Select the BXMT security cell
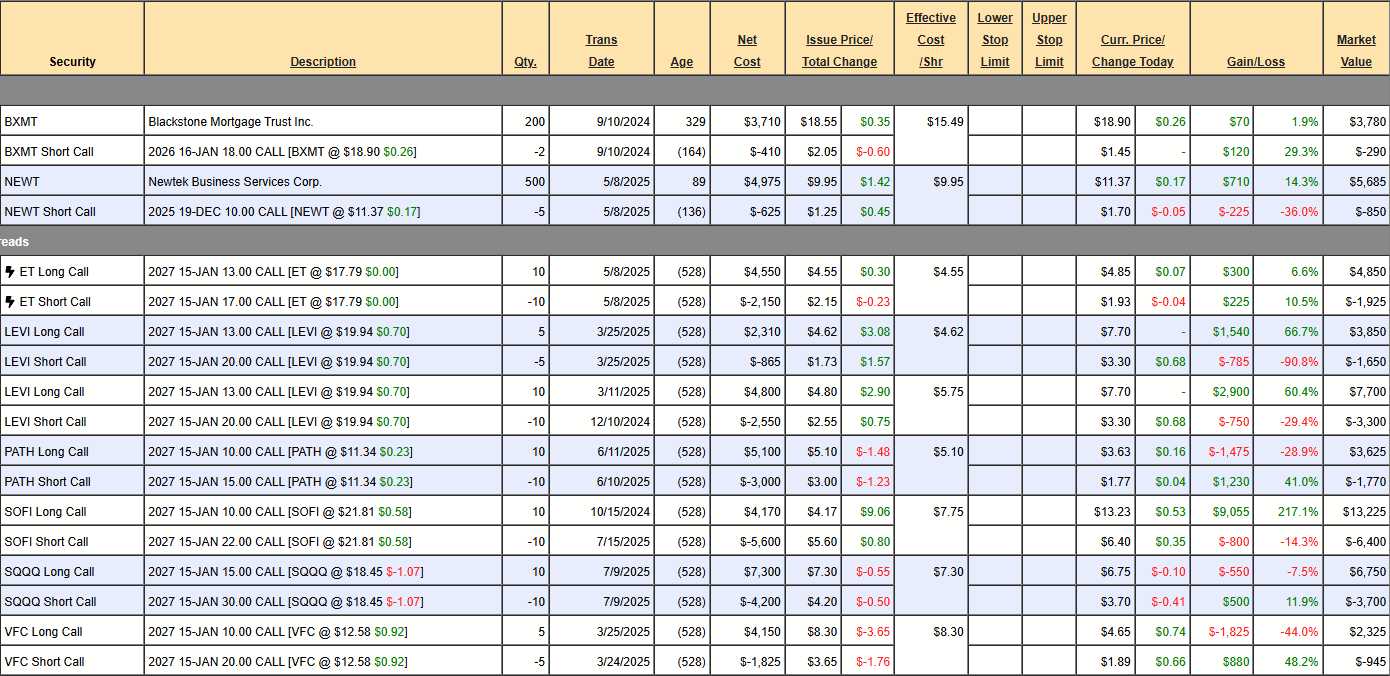Image resolution: width=1390 pixels, height=676 pixels. click(x=72, y=122)
